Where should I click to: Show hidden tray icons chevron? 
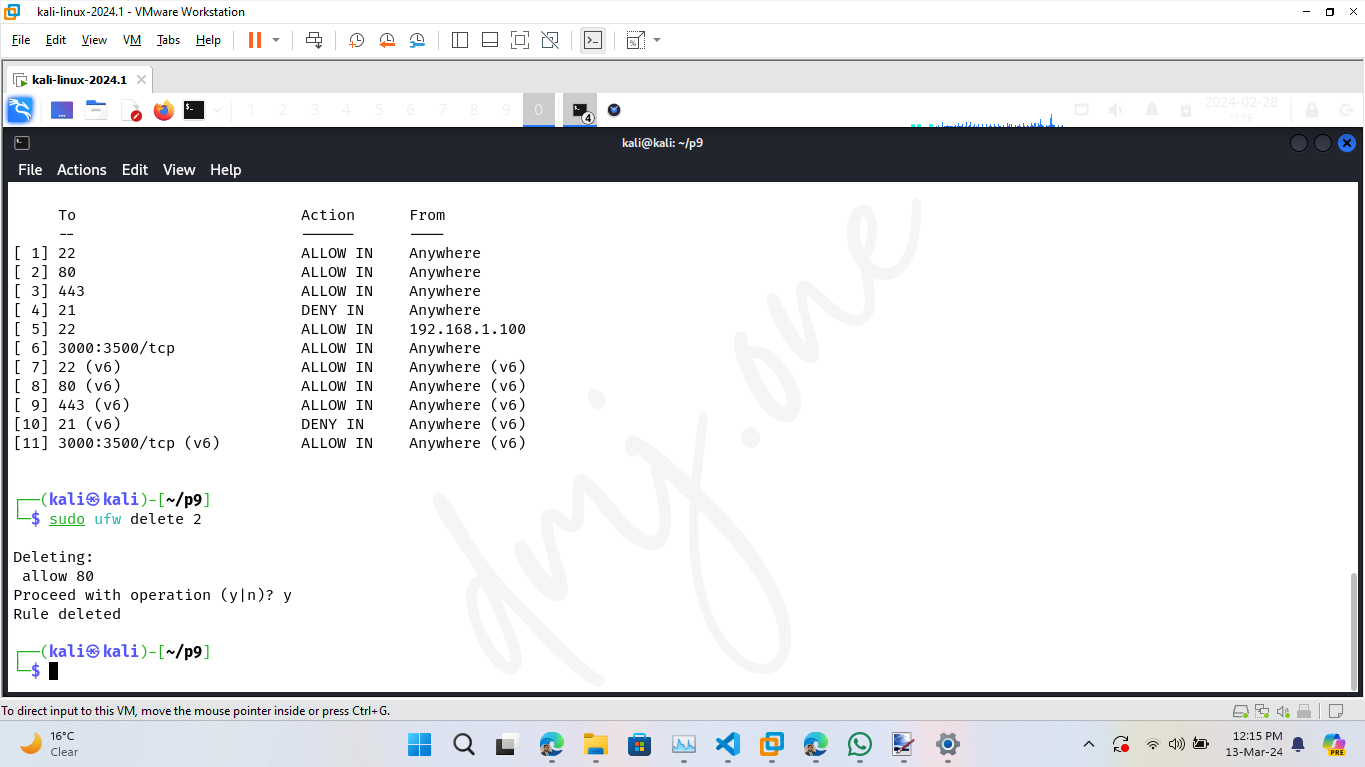click(x=1089, y=744)
